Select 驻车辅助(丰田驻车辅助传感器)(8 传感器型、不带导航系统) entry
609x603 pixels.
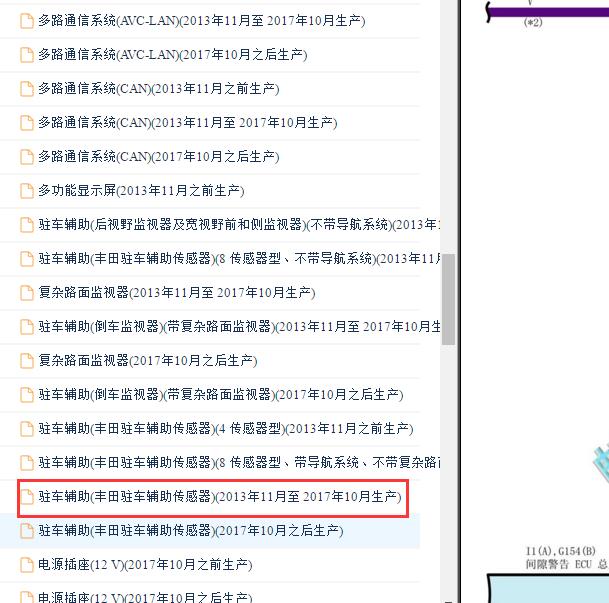click(x=239, y=259)
